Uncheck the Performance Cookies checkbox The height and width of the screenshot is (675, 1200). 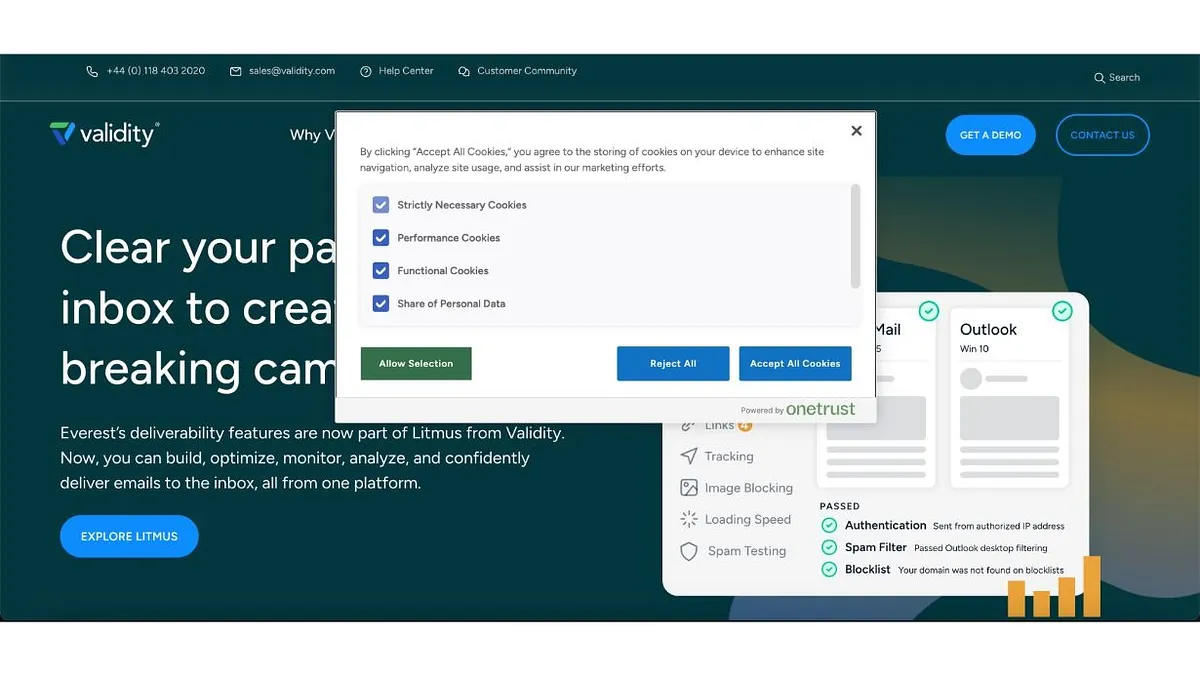tap(381, 238)
